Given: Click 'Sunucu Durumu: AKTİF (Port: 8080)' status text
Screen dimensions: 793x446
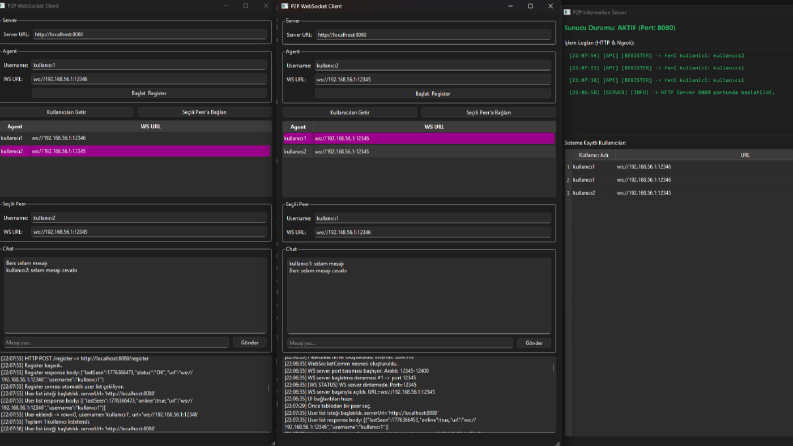Looking at the screenshot, I should tap(620, 28).
